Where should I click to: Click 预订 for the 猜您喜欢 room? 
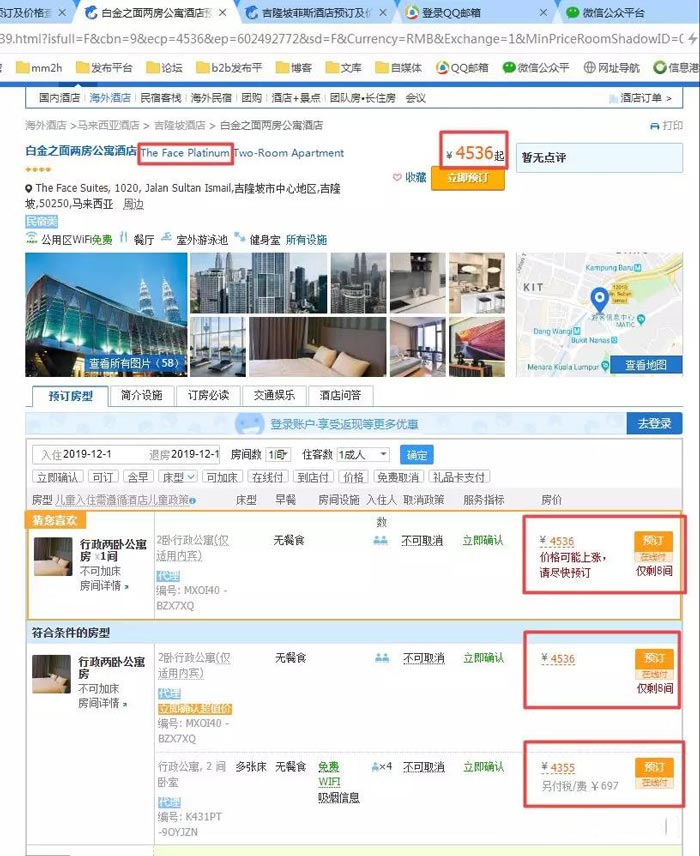tap(653, 540)
